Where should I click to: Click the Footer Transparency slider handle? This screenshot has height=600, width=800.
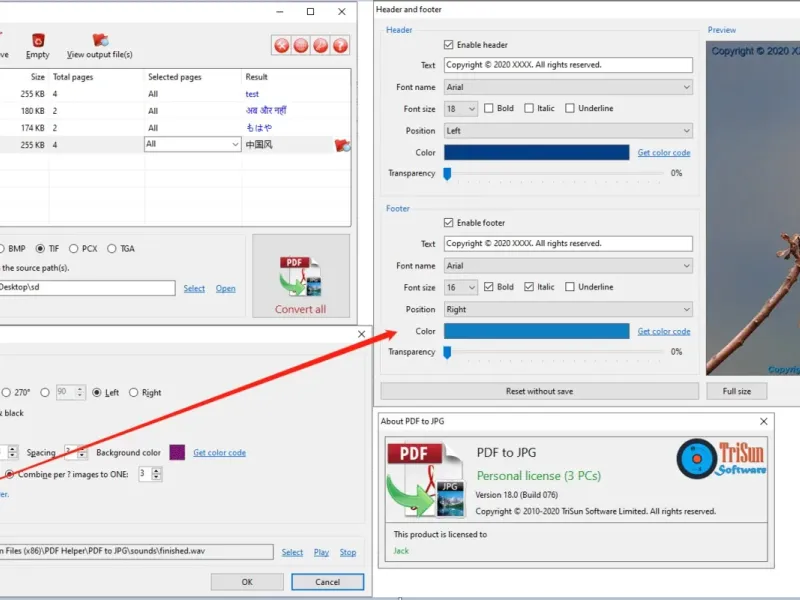[447, 353]
